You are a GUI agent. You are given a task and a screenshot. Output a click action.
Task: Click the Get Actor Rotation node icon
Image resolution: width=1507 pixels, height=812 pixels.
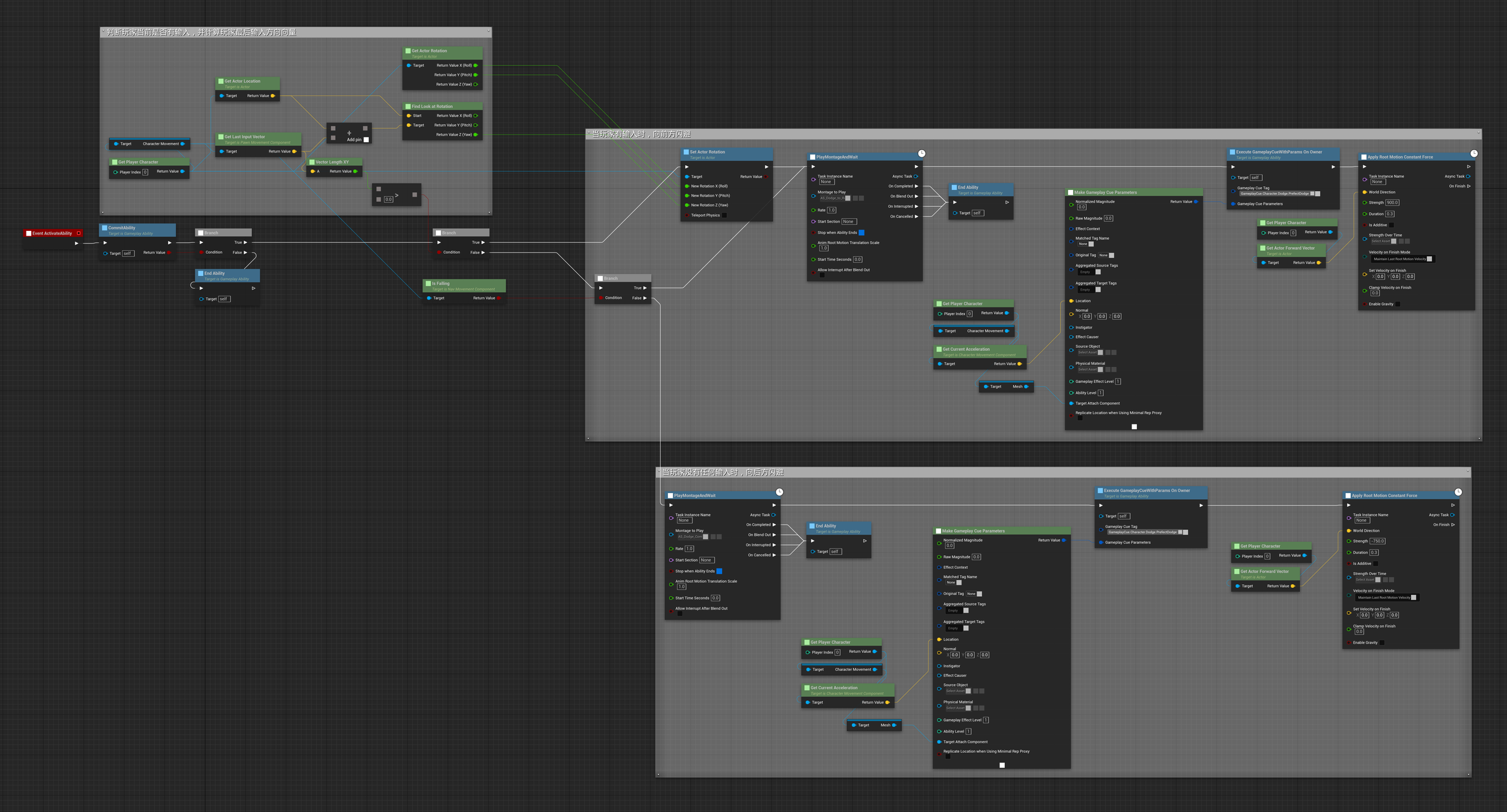408,51
